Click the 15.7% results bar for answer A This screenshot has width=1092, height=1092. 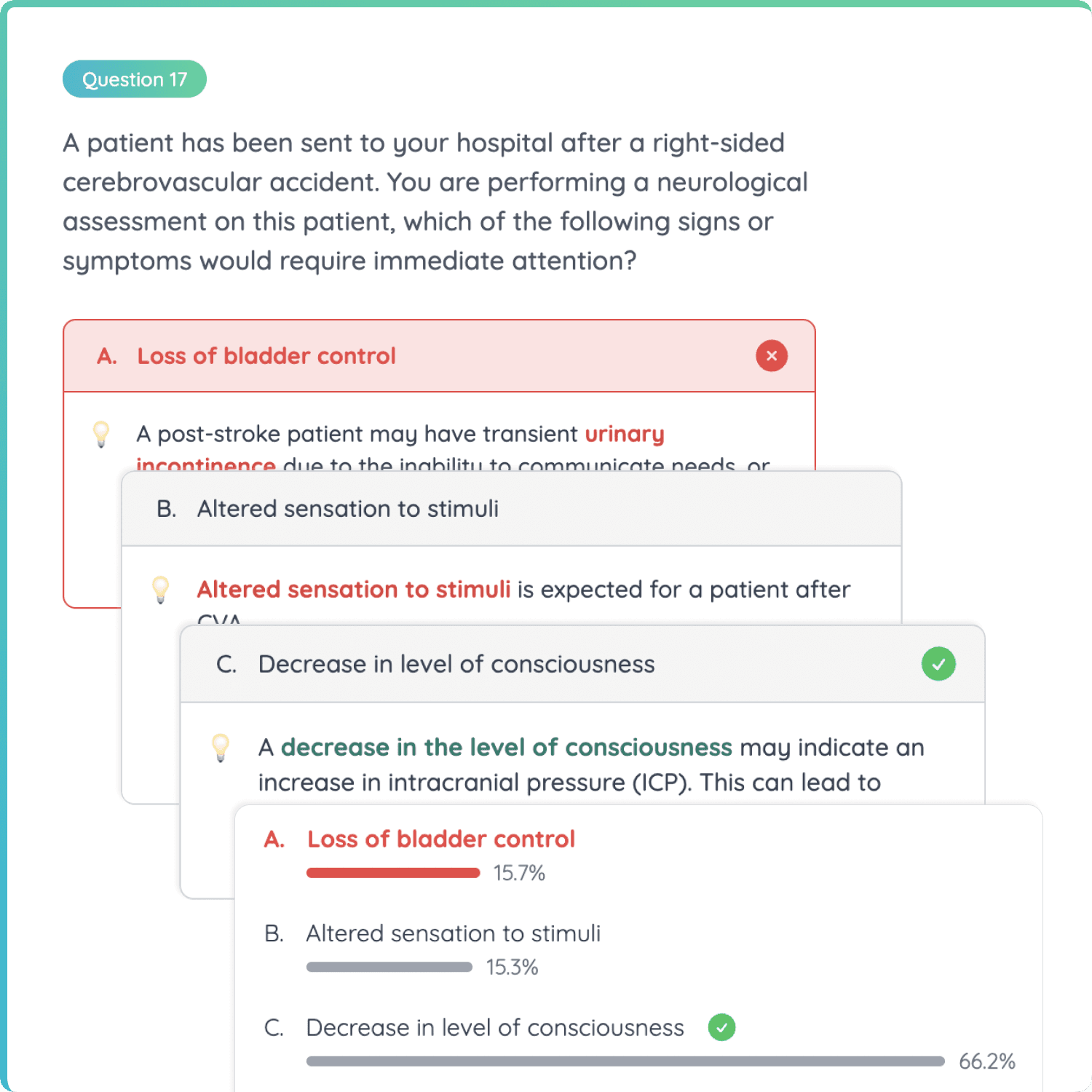pyautogui.click(x=393, y=873)
